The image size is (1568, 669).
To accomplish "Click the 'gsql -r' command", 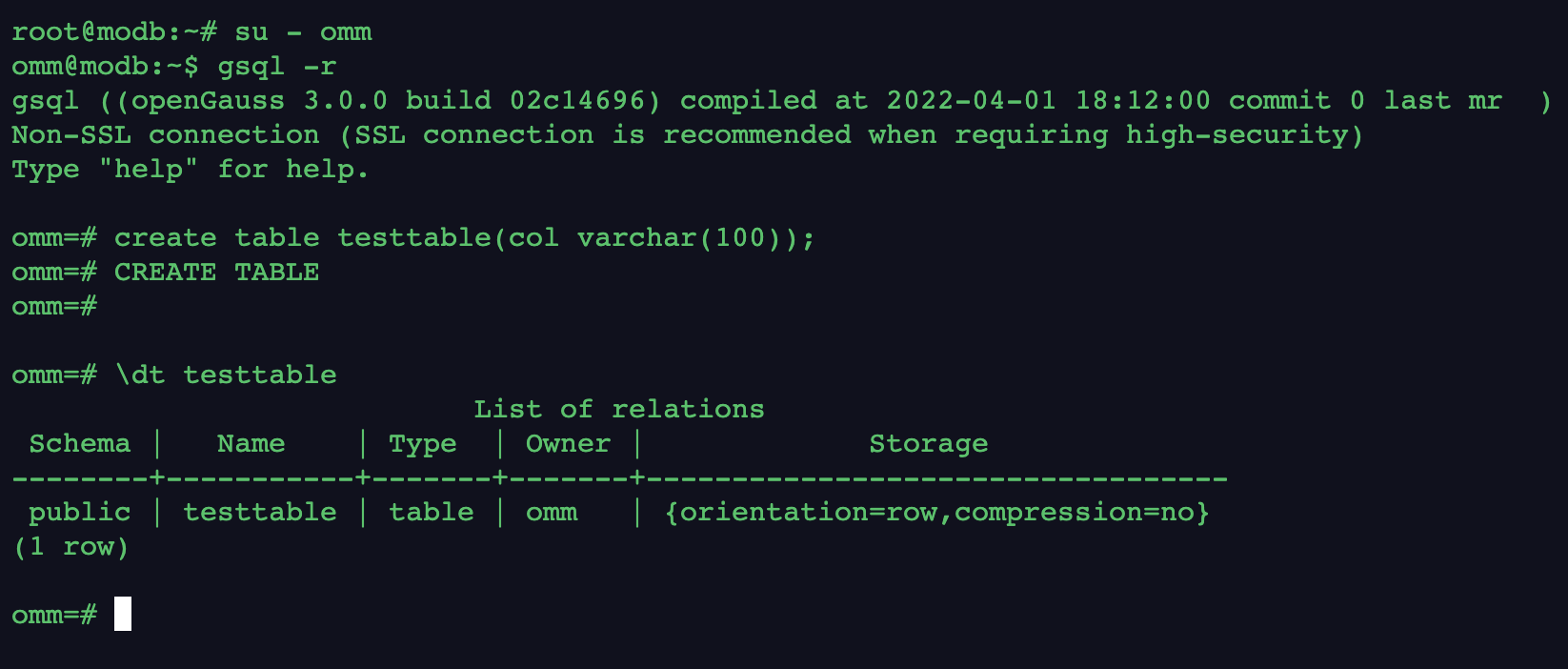I will point(276,67).
